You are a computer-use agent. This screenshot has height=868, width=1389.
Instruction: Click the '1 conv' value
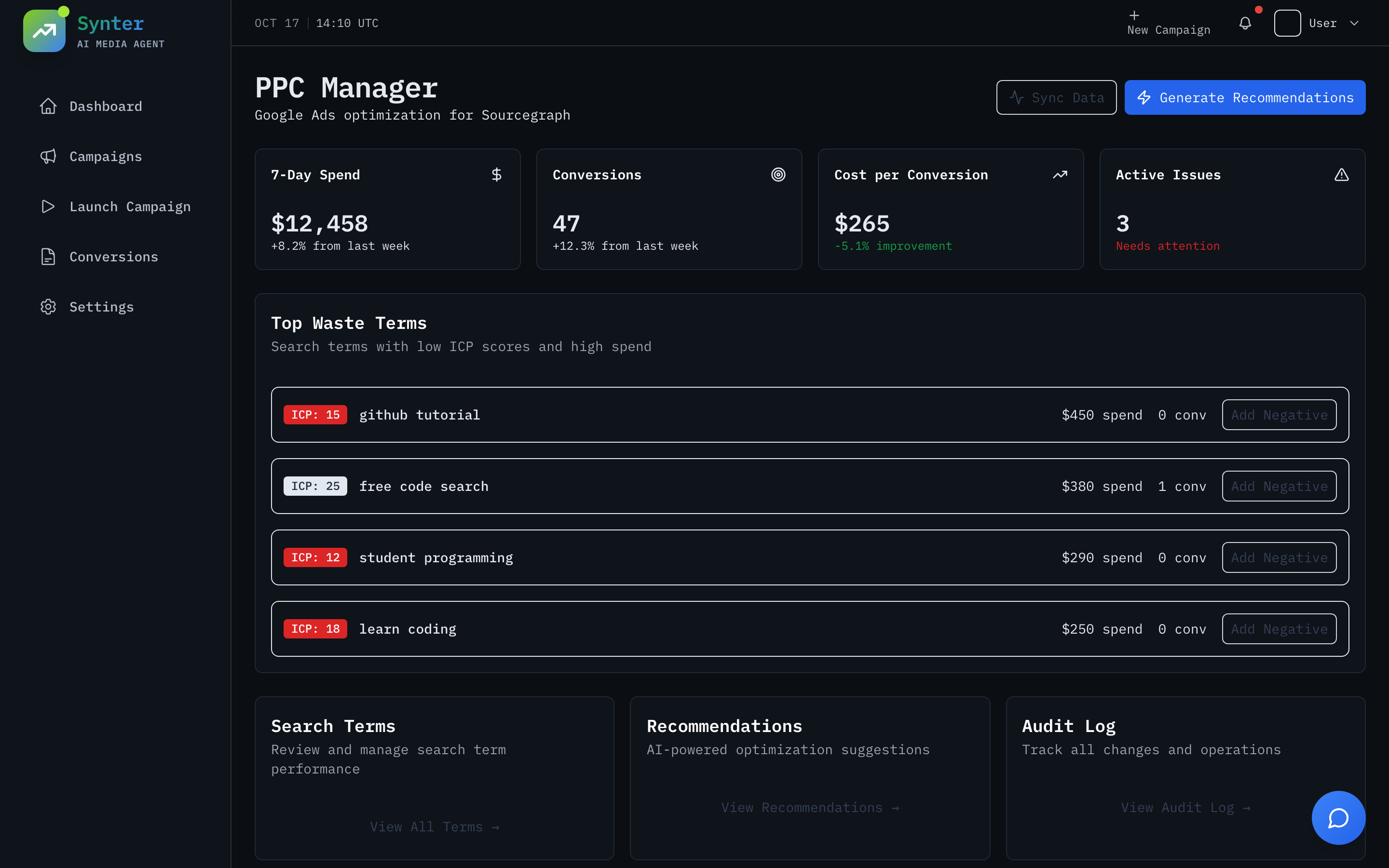point(1182,486)
